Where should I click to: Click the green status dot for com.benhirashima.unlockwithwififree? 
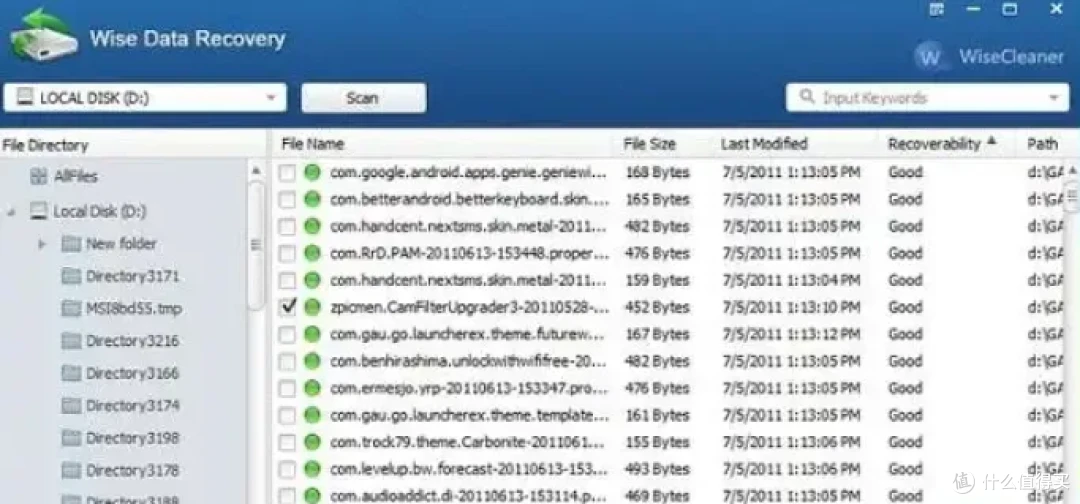coord(313,361)
